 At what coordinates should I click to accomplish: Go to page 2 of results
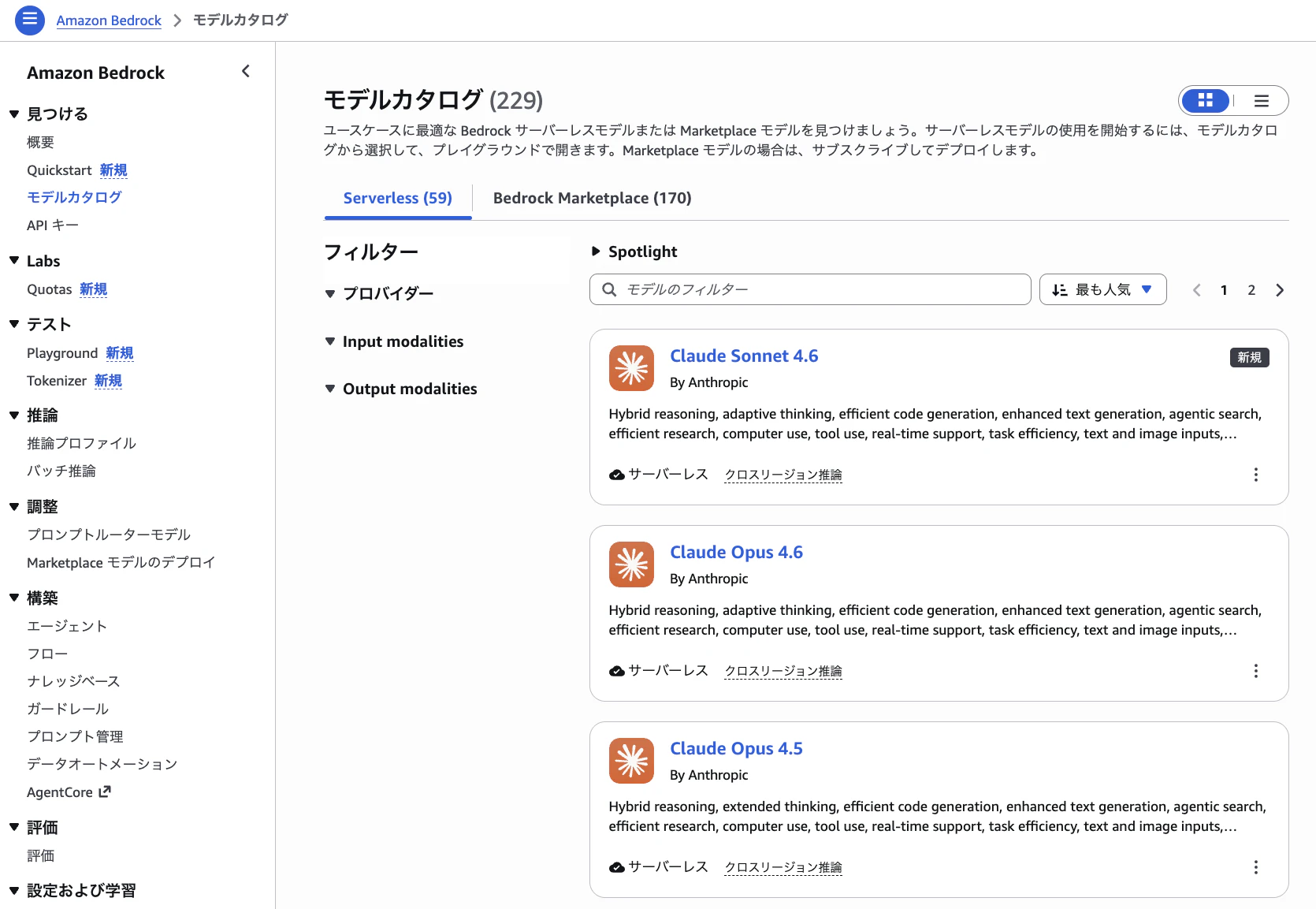[1251, 290]
